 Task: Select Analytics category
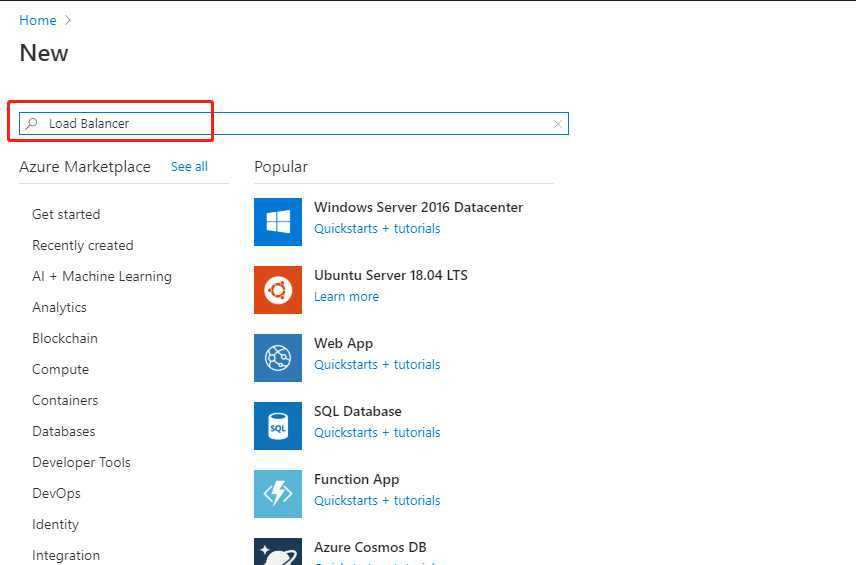(x=59, y=307)
